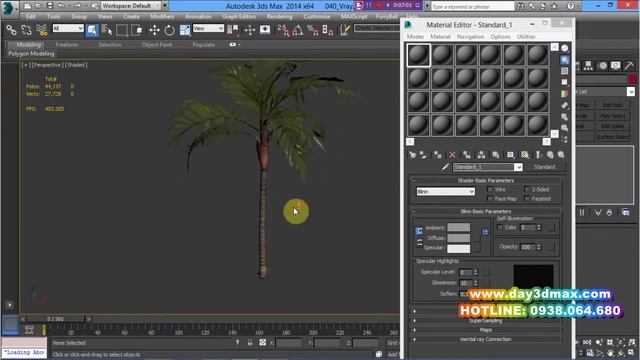Viewport: 640px width, 360px height.
Task: Collapse Blinn Basic Parameters rollout
Action: pos(485,211)
